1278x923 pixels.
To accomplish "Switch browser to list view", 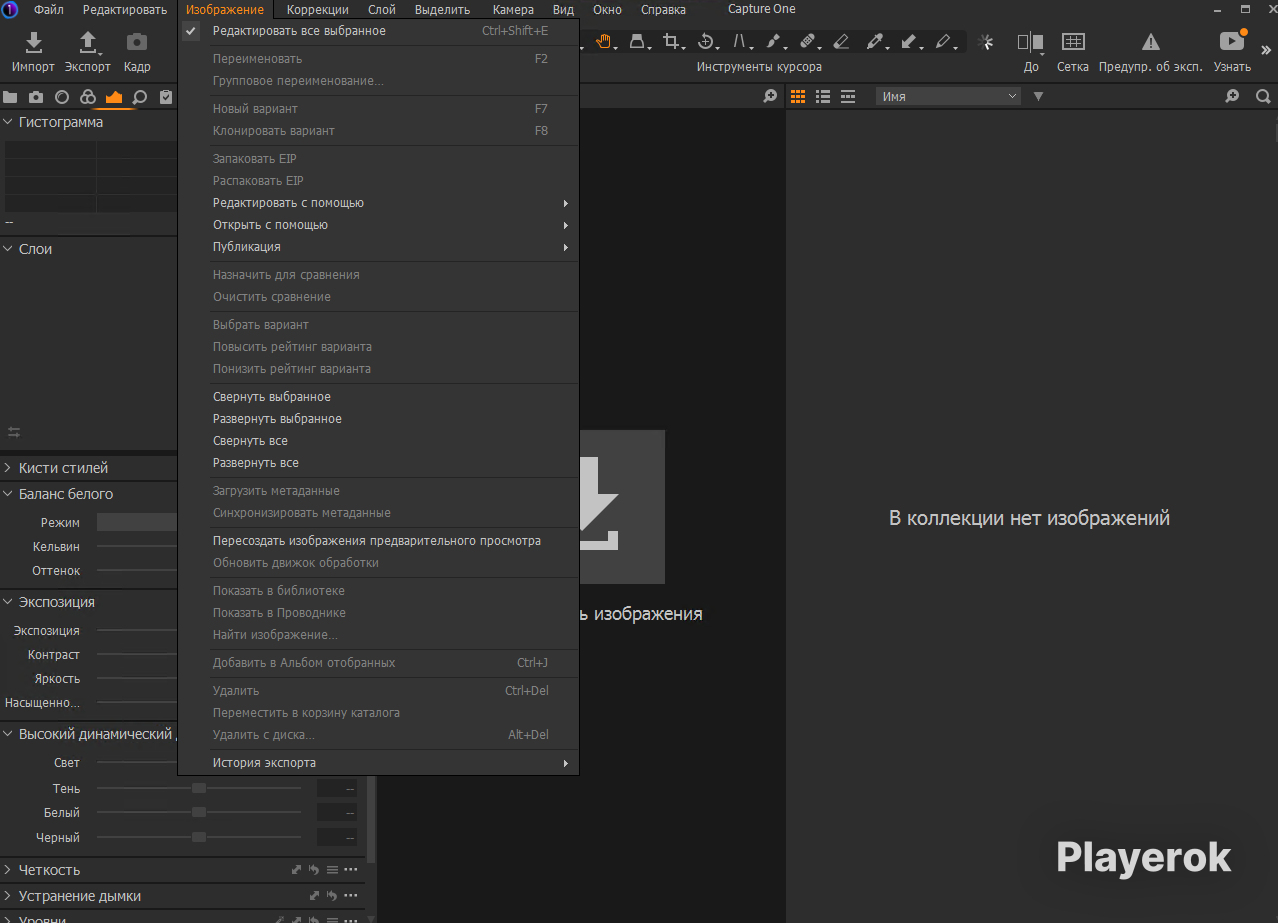I will click(823, 96).
